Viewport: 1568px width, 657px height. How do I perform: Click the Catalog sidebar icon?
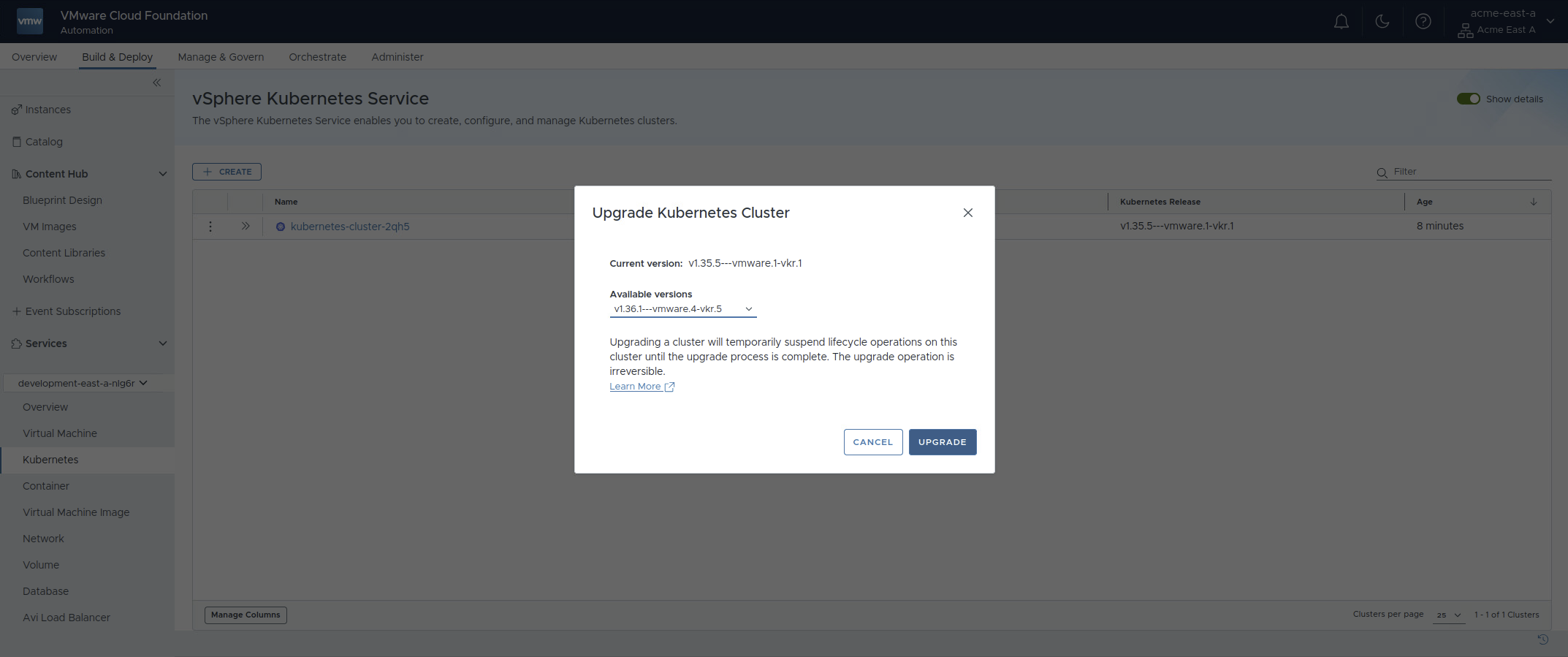(16, 142)
